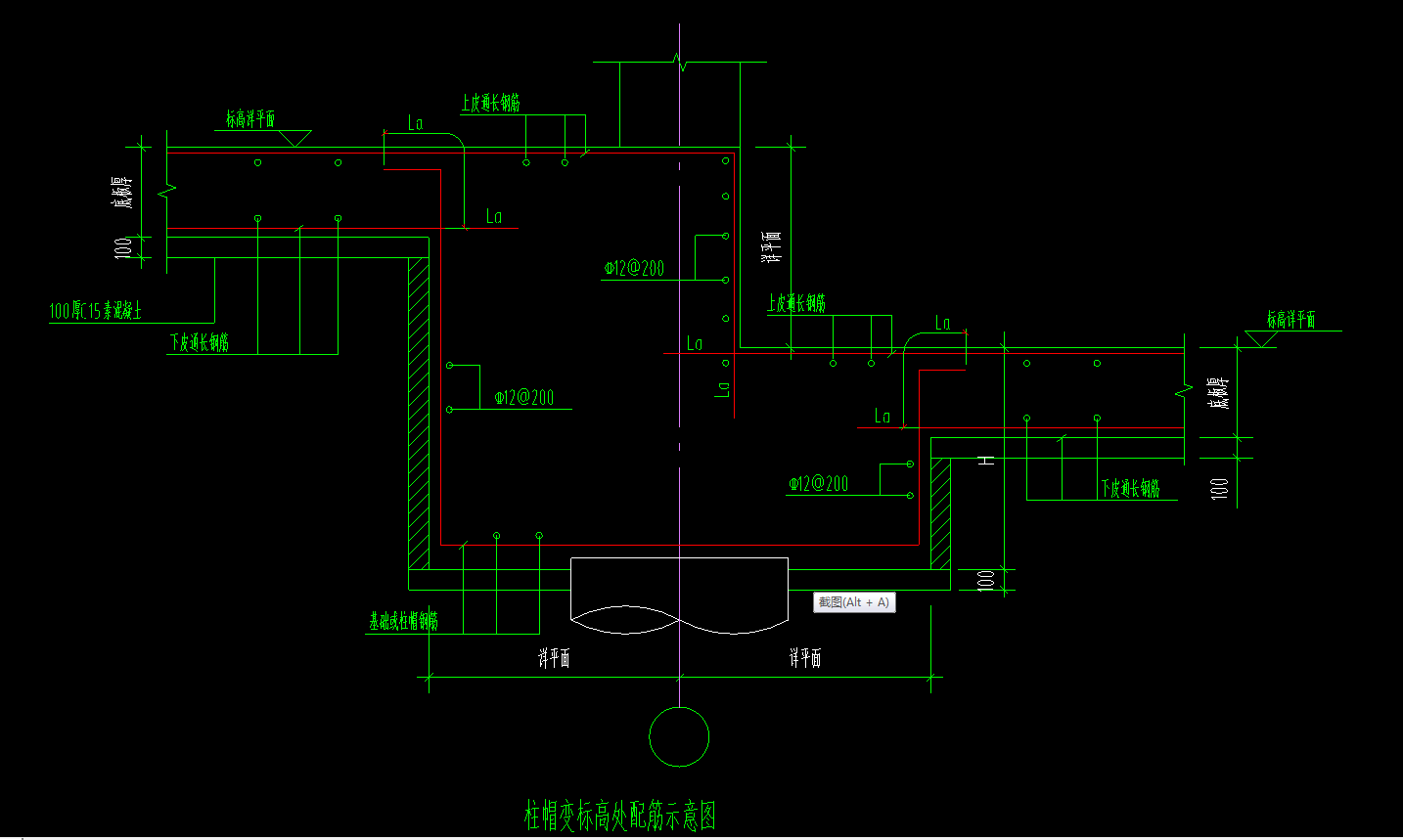Screen dimensions: 1403x840
Task: Select the topmost Φ12@200 rebar label
Action: pos(634,268)
